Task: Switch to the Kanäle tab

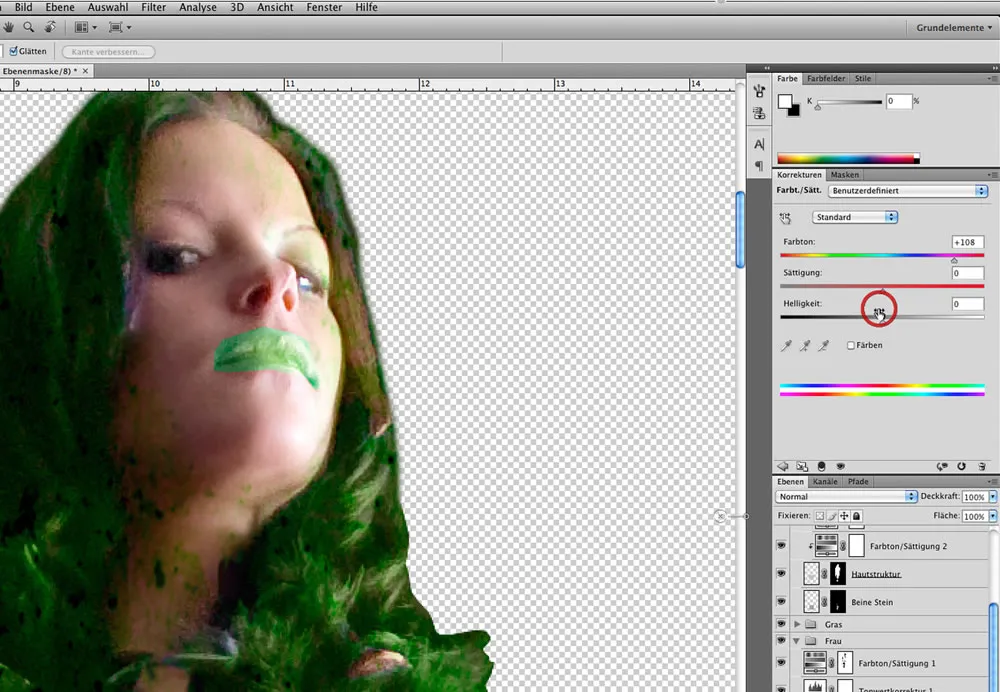Action: 825,482
